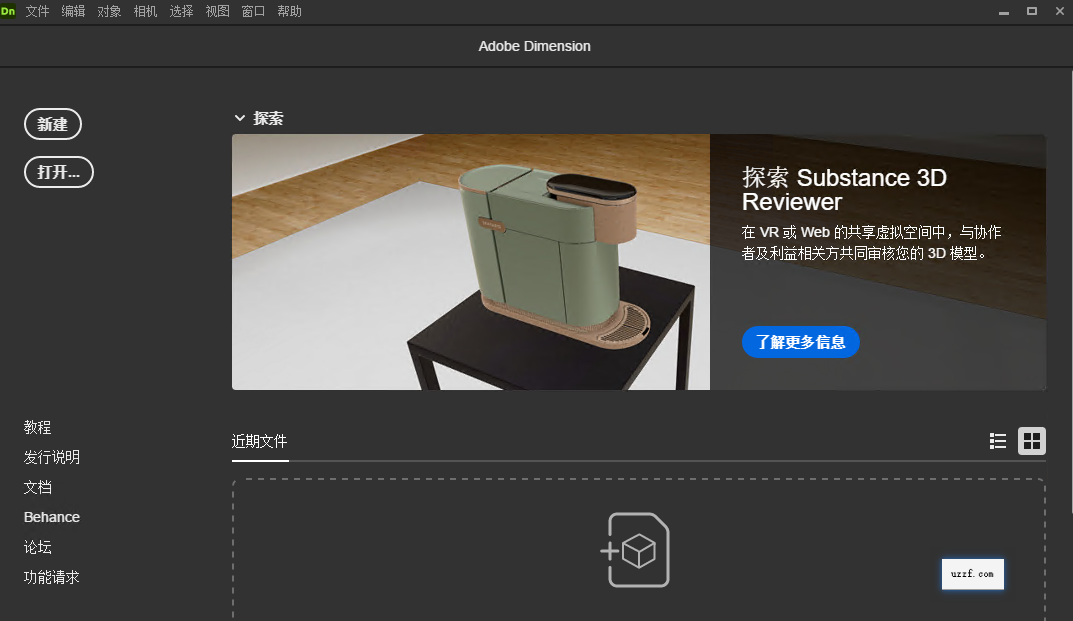
Task: Collapse the 探索 section
Action: tap(239, 117)
